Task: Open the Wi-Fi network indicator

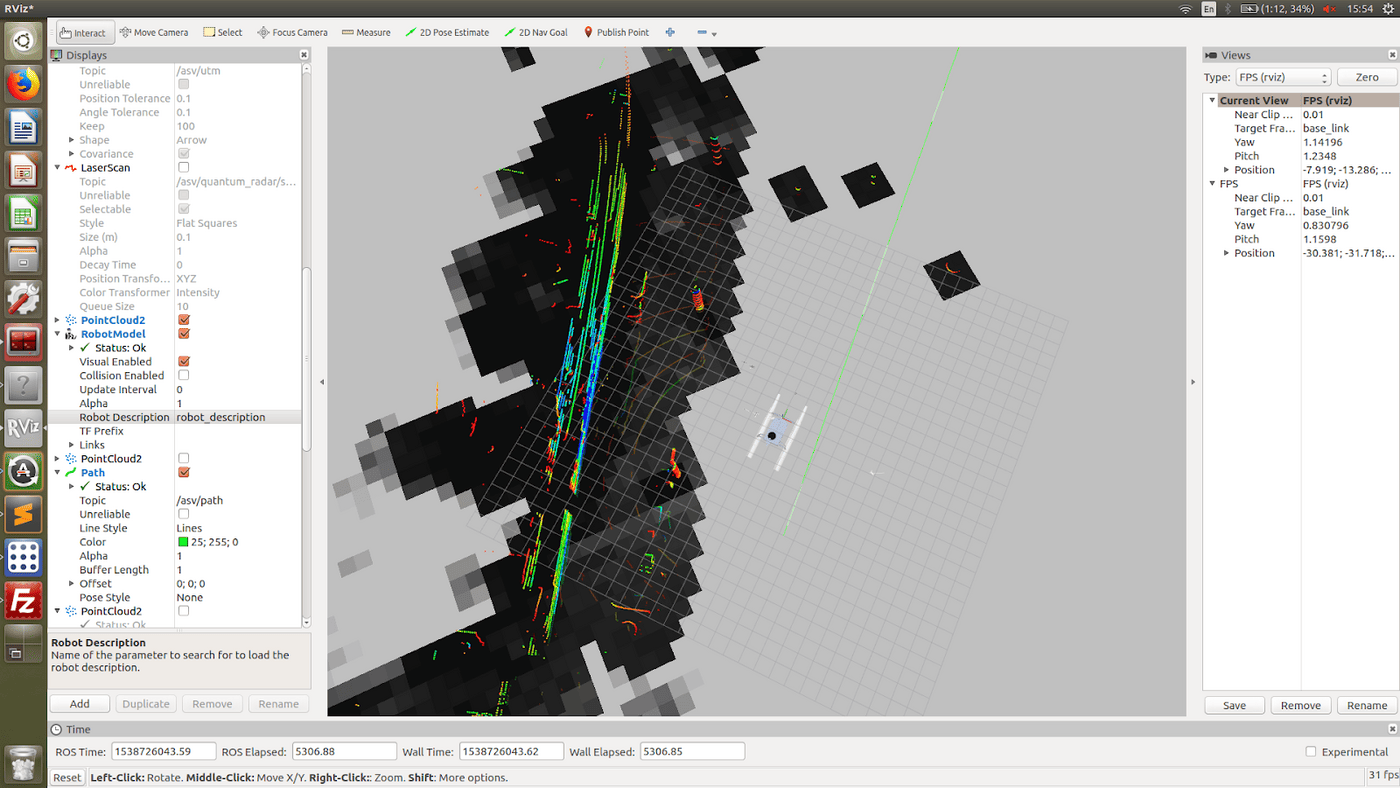Action: click(x=1186, y=8)
